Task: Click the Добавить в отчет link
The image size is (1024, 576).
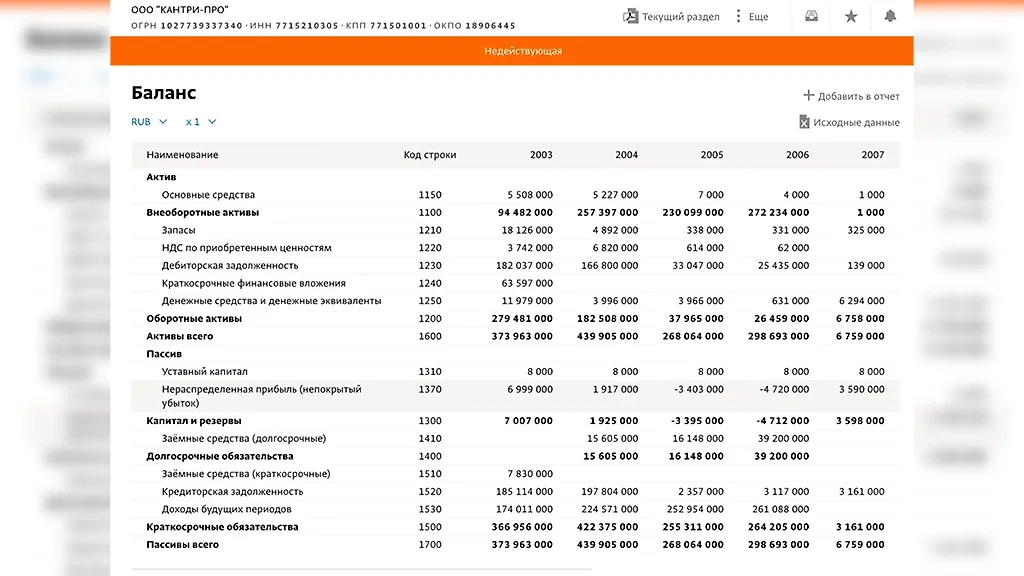Action: point(858,95)
